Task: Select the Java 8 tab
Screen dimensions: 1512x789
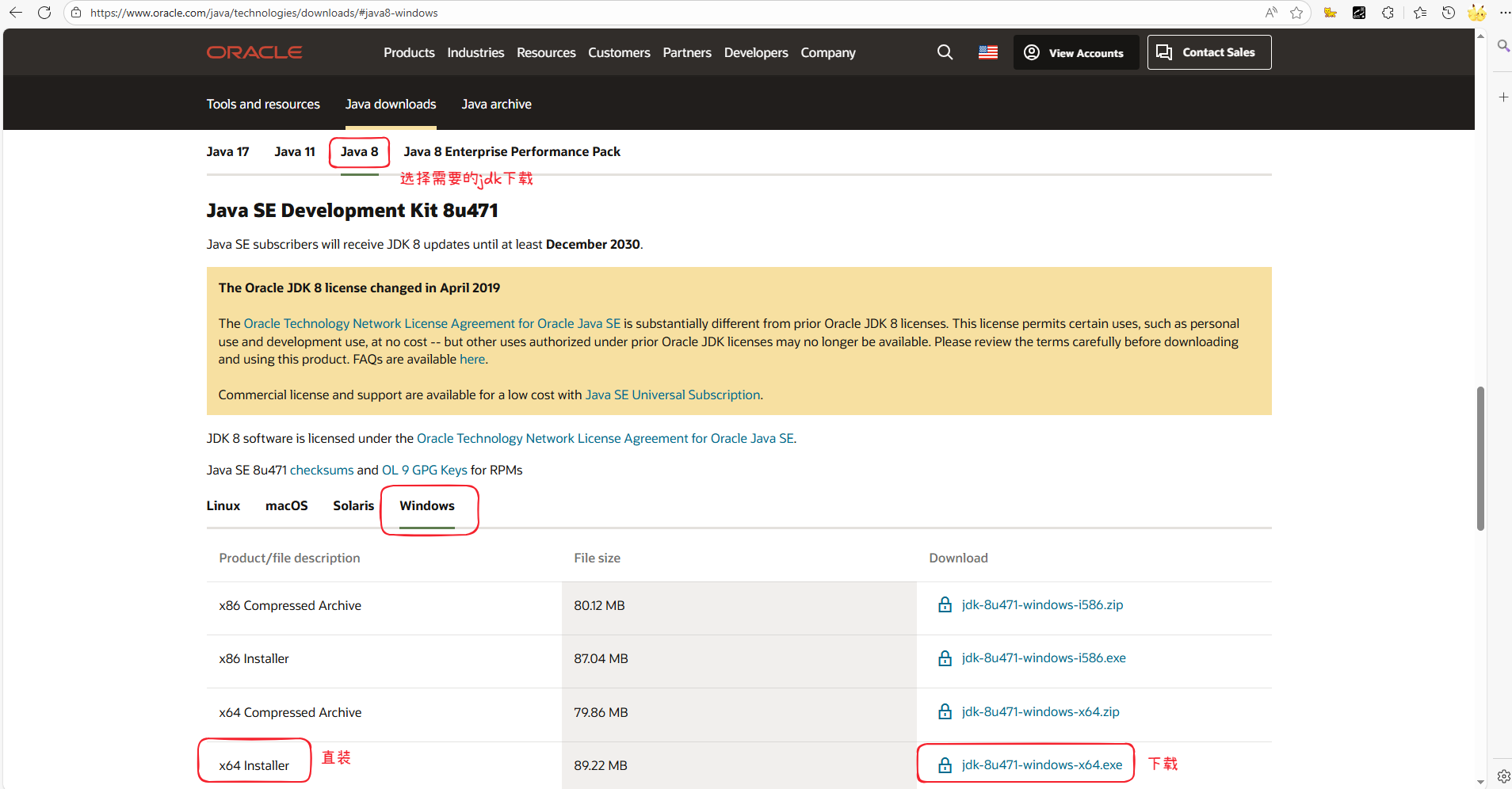Action: [x=360, y=151]
